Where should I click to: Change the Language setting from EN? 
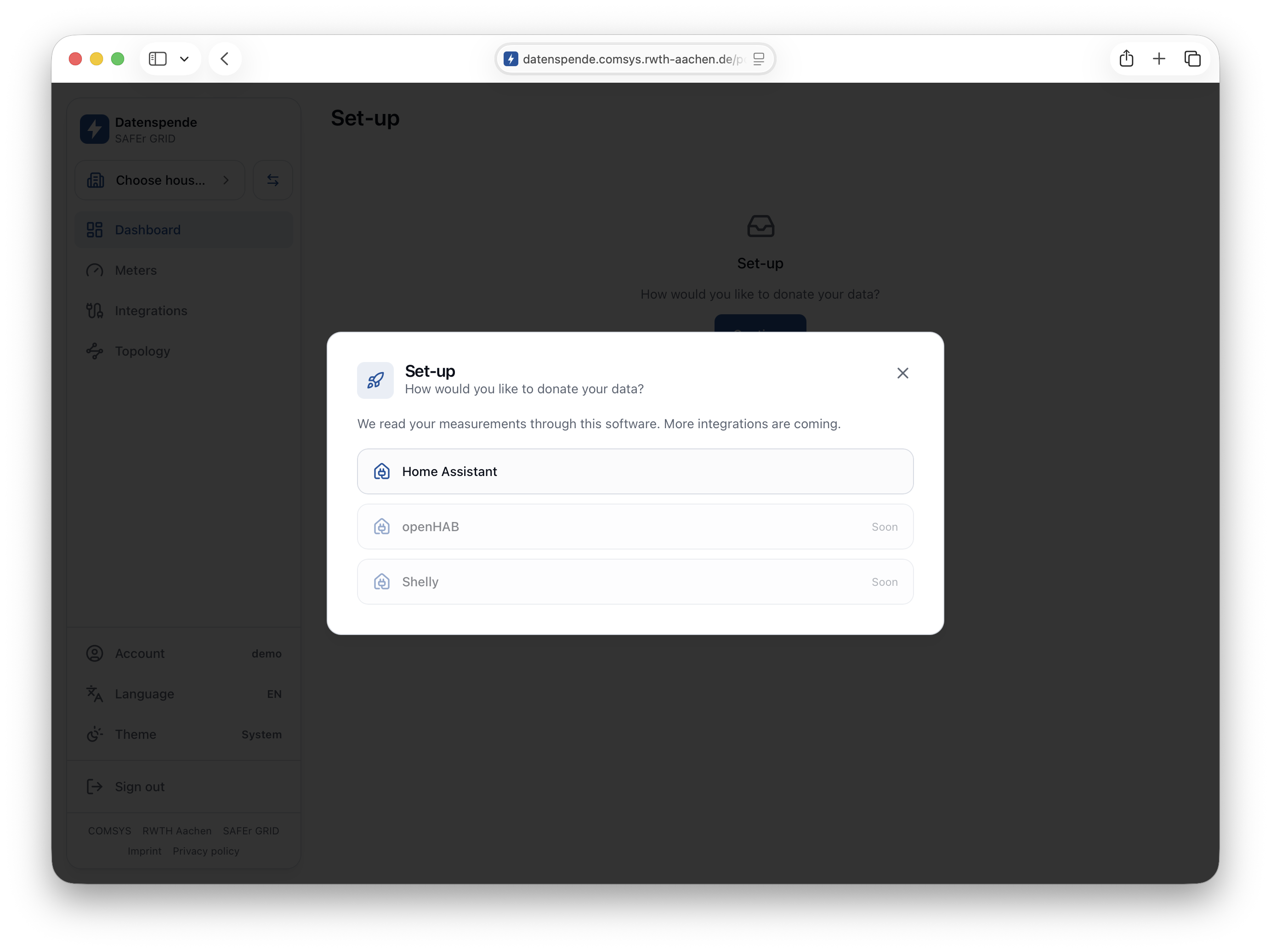point(184,694)
